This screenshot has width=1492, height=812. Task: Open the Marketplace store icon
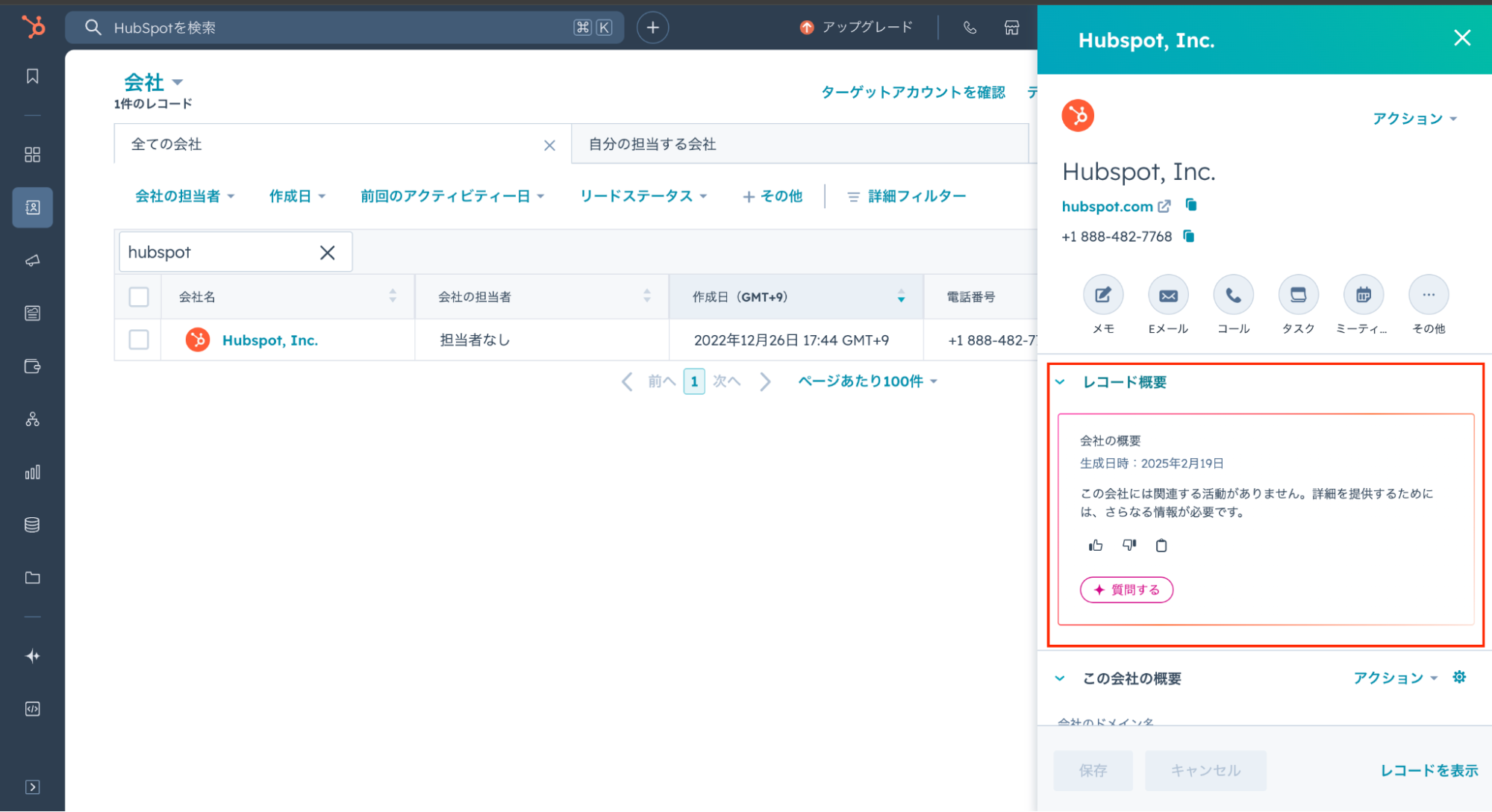coord(1011,28)
